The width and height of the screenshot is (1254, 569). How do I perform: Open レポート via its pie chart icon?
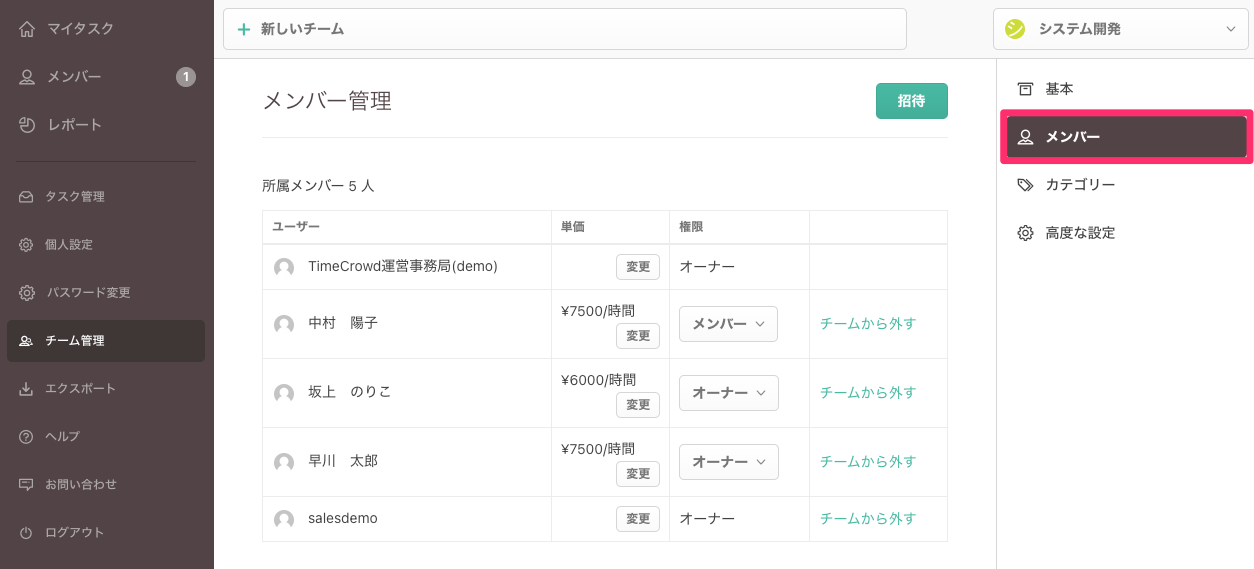27,125
